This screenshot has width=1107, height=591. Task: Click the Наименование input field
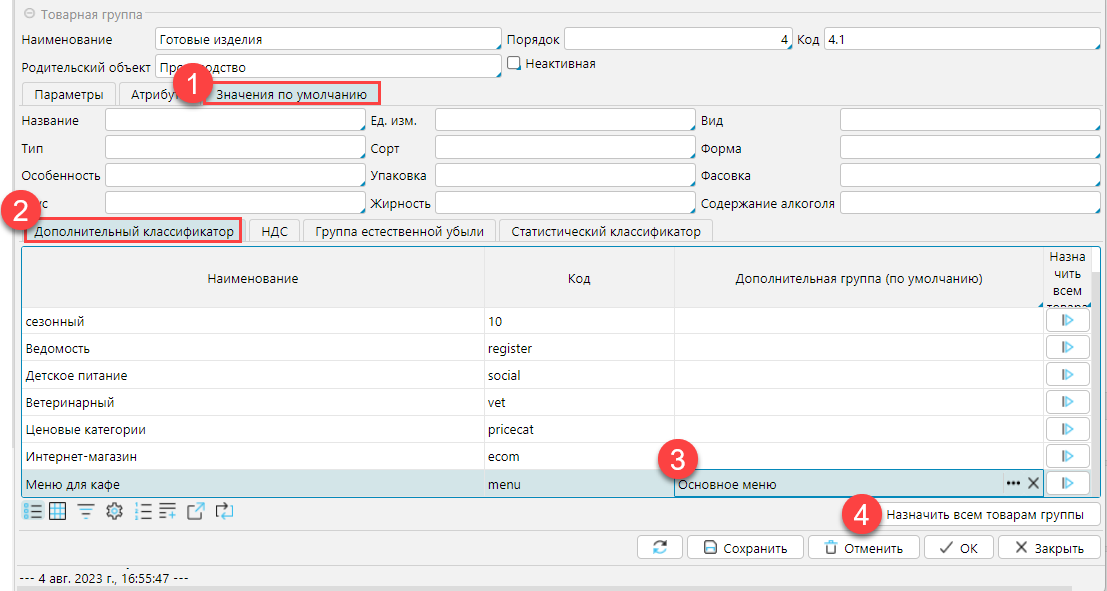pyautogui.click(x=327, y=39)
